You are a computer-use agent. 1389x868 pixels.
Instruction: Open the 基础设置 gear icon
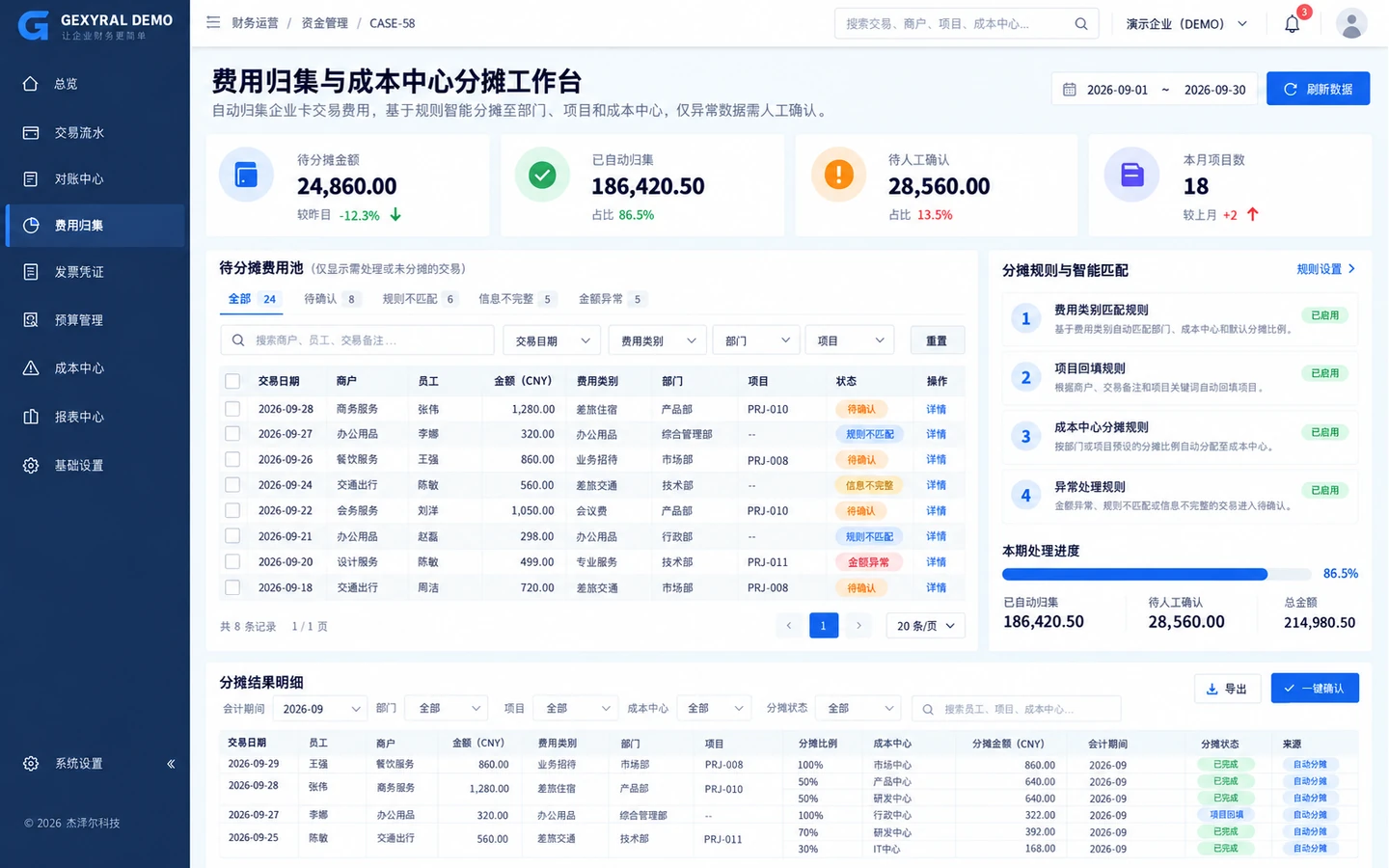31,465
